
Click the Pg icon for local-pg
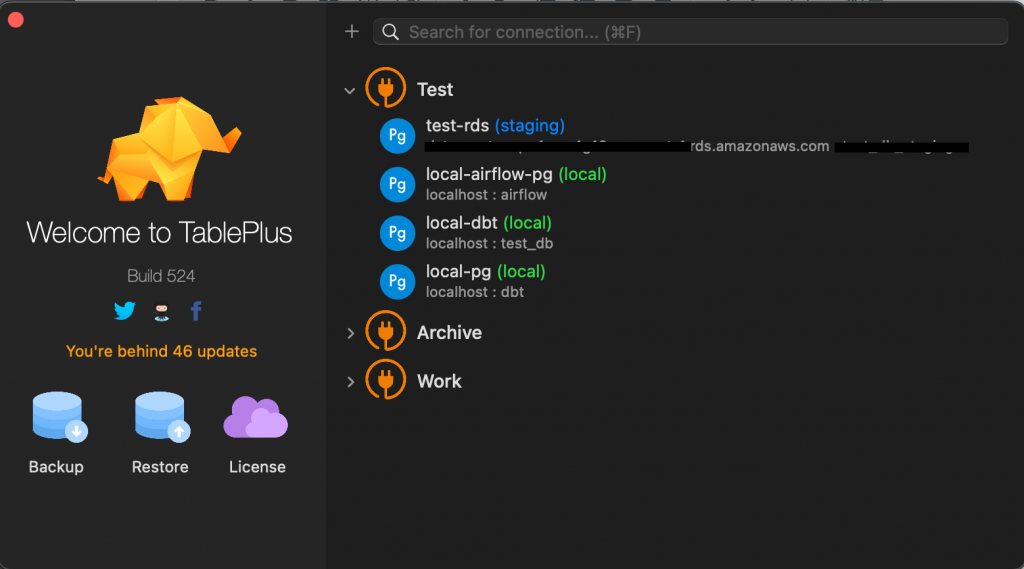397,282
